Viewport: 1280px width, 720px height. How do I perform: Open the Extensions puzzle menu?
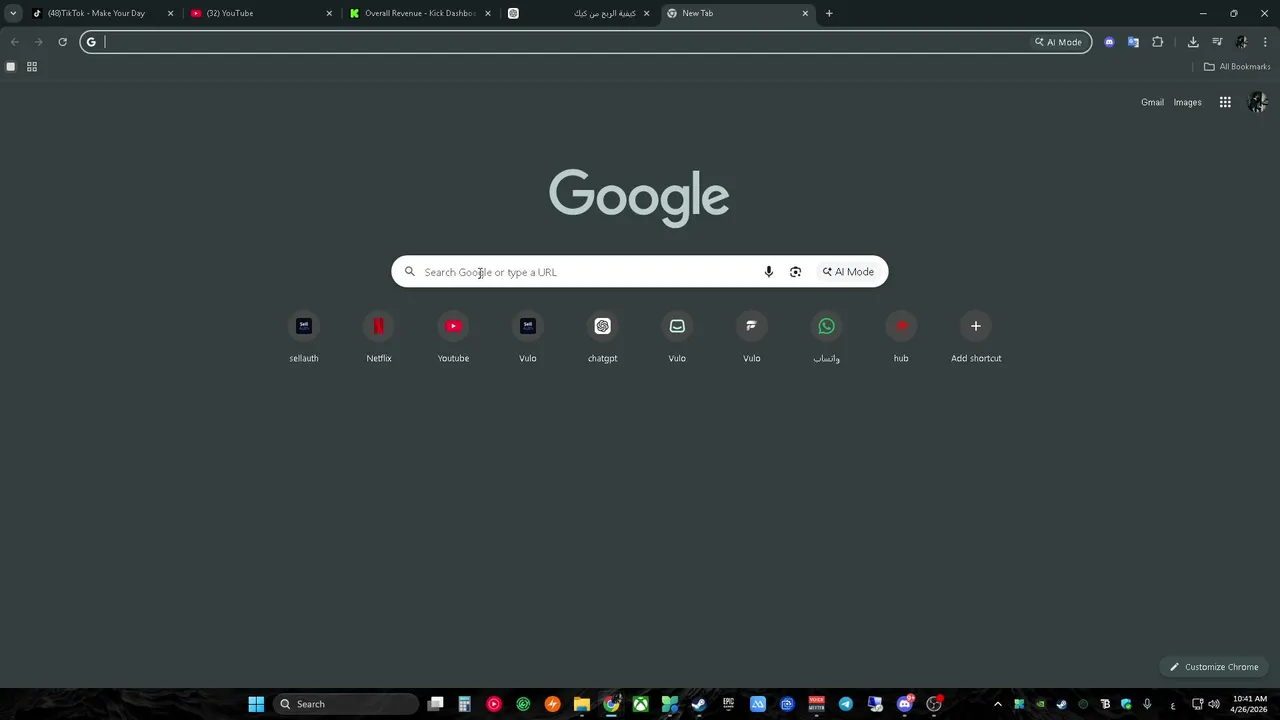click(x=1158, y=42)
